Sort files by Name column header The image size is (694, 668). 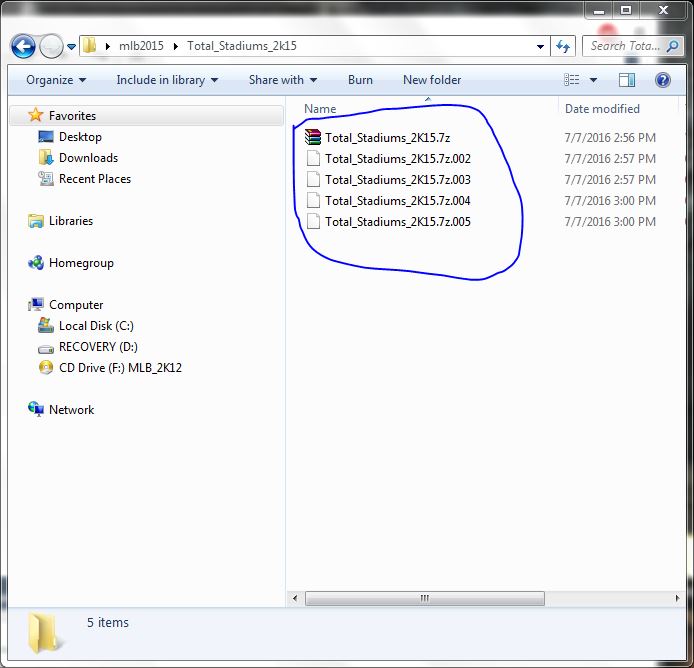(320, 109)
